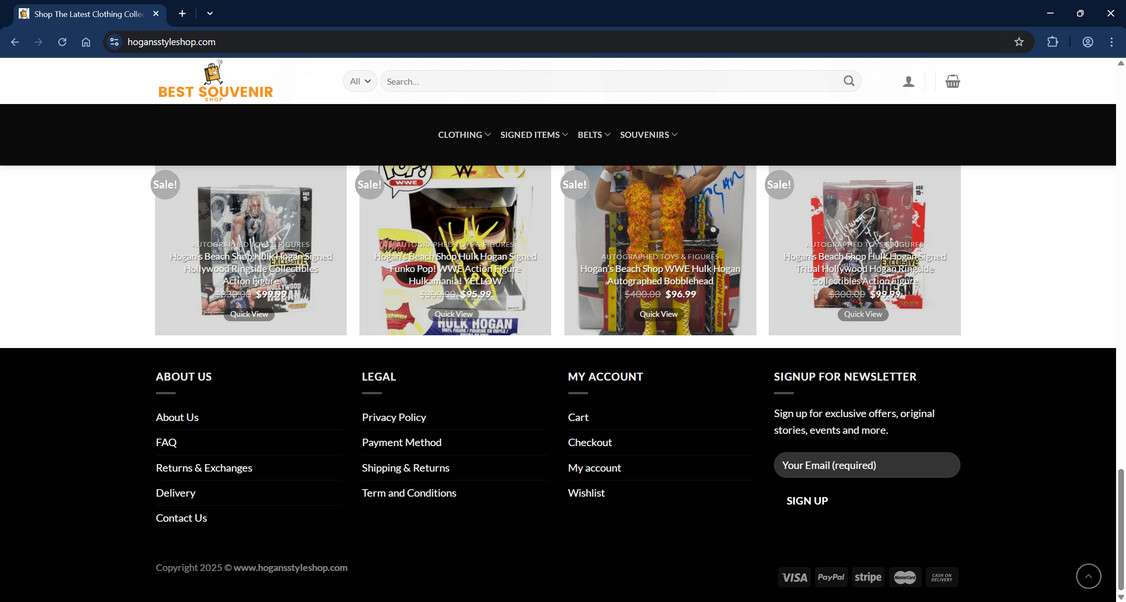
Task: Click the forward navigation arrow
Action: [38, 42]
